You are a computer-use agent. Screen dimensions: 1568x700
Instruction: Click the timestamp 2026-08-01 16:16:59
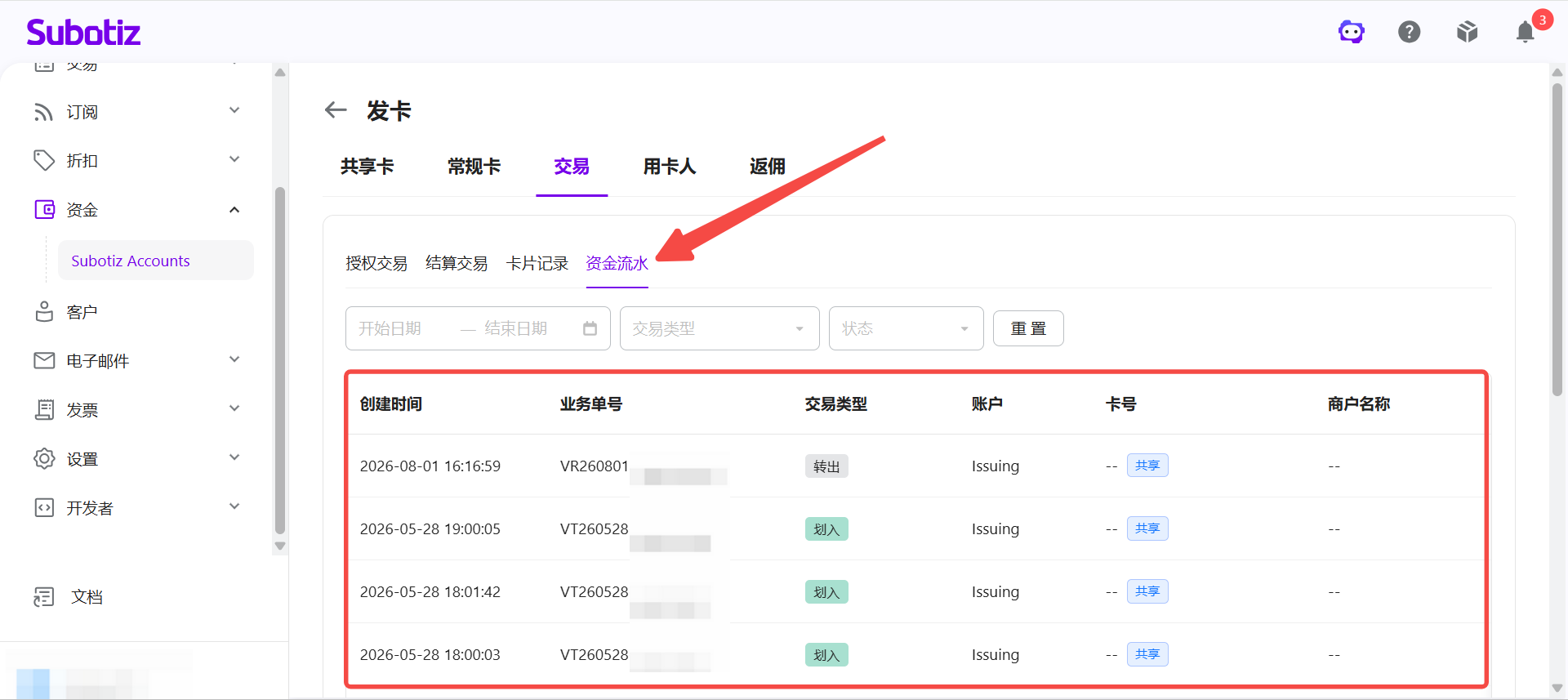(x=430, y=466)
